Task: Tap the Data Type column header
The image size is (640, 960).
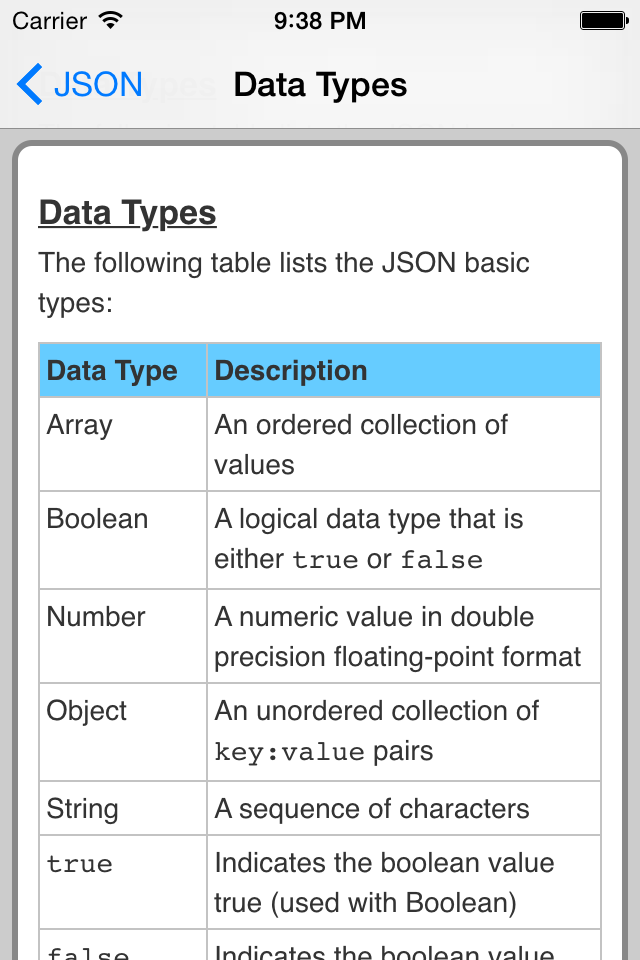Action: (x=112, y=371)
